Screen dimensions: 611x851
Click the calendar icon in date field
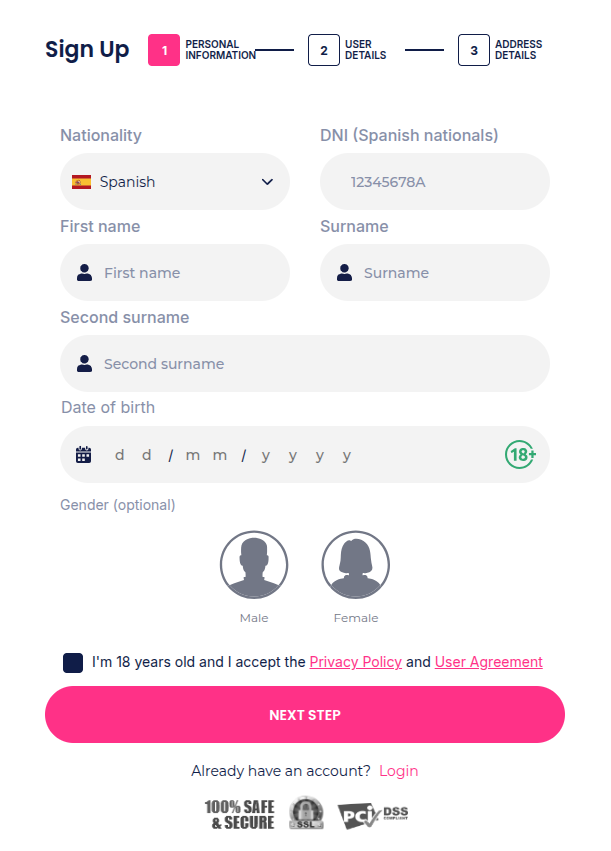[84, 455]
